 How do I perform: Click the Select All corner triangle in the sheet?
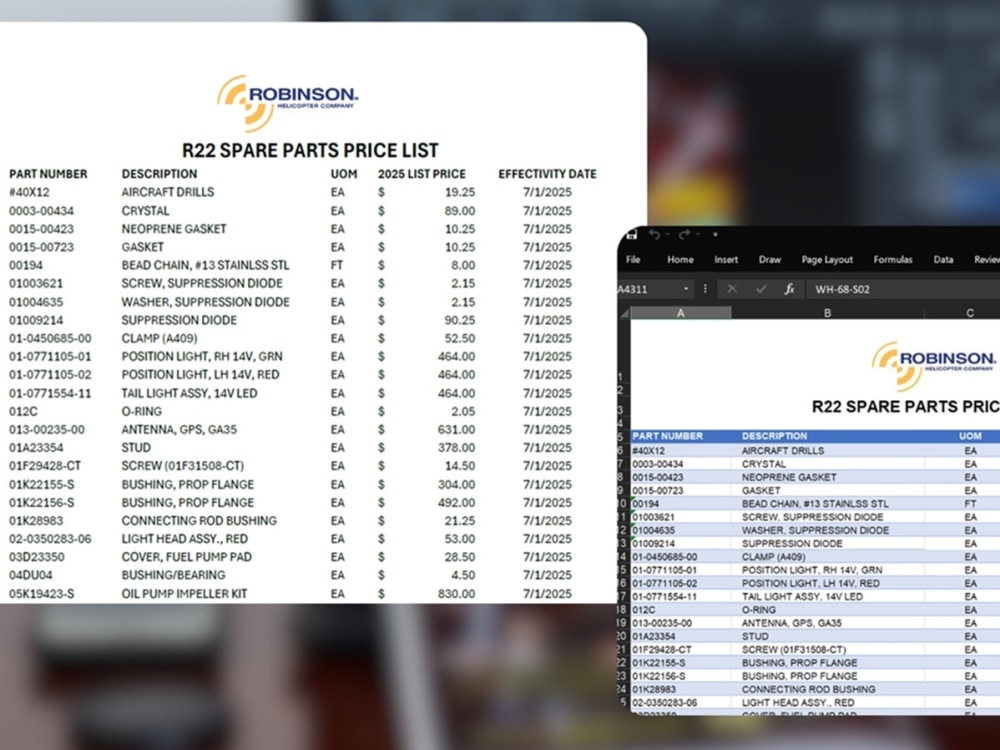[625, 313]
